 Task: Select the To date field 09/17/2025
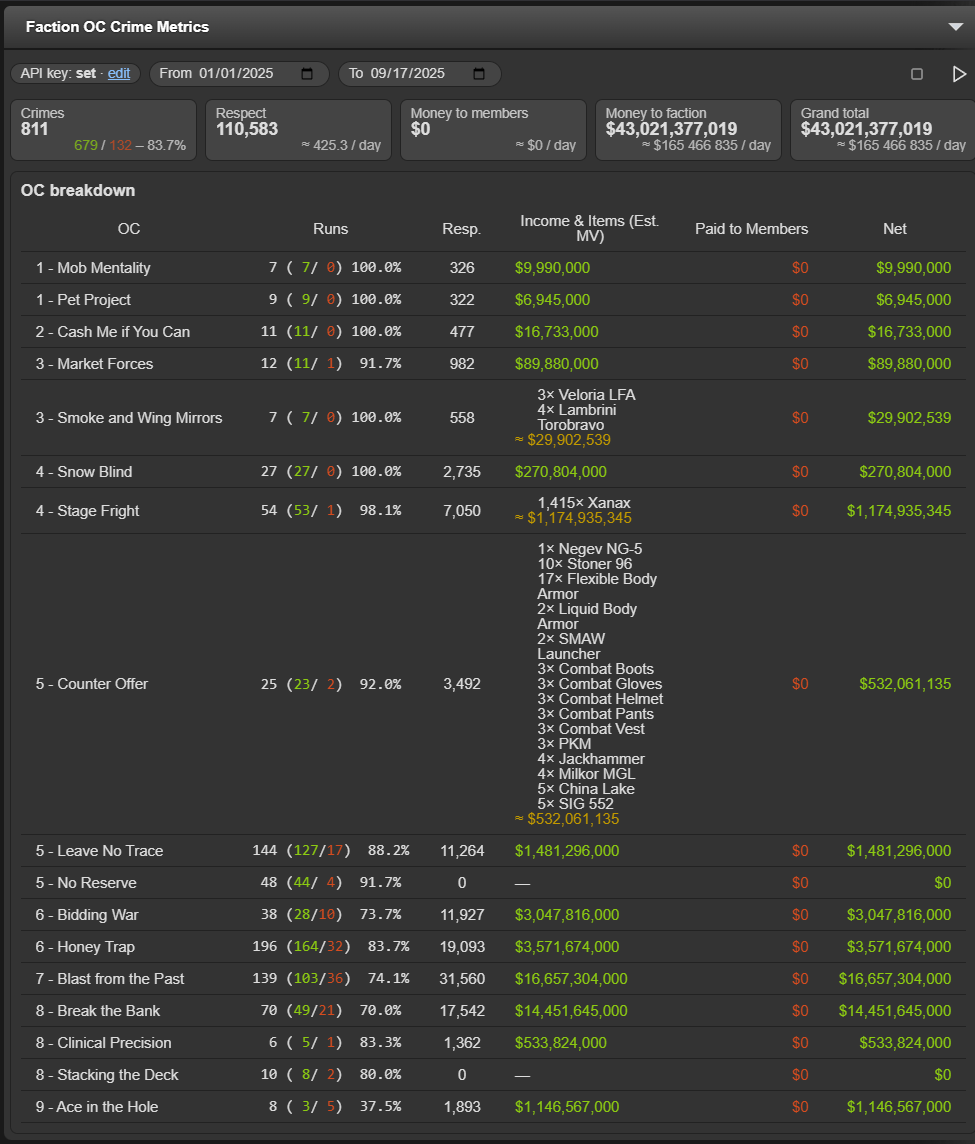[x=420, y=74]
